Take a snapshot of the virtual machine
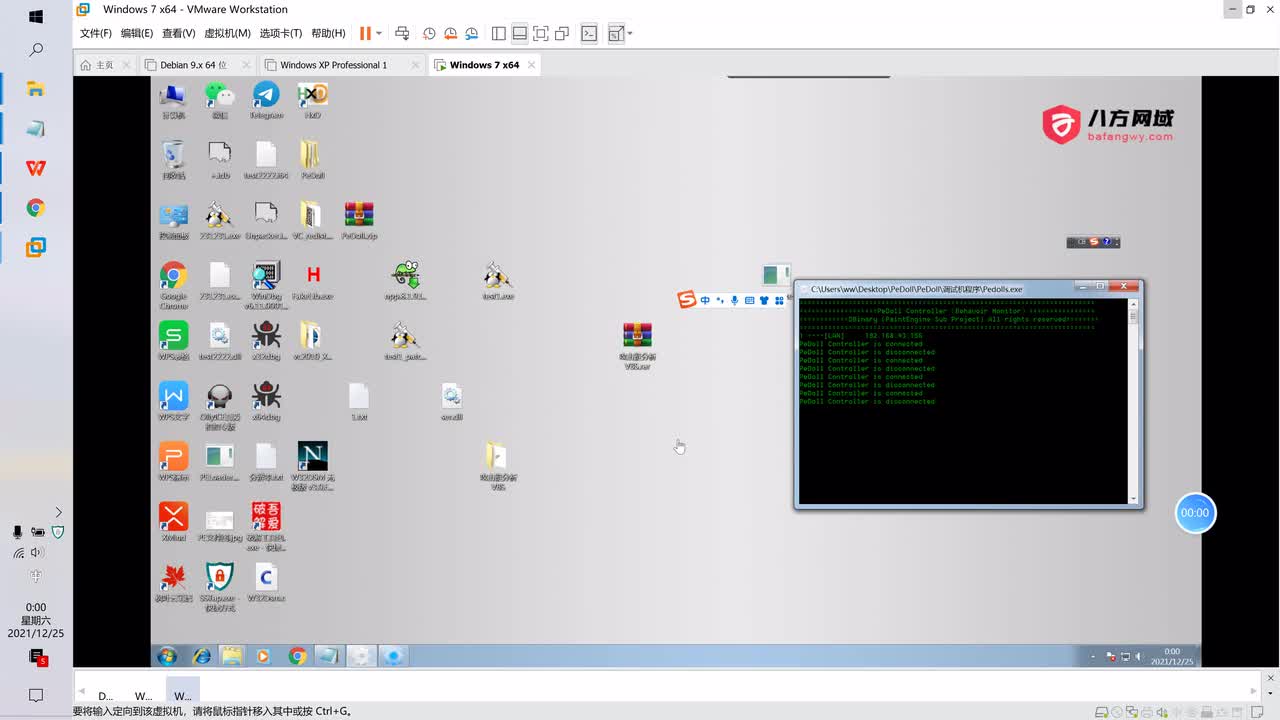 pyautogui.click(x=429, y=33)
